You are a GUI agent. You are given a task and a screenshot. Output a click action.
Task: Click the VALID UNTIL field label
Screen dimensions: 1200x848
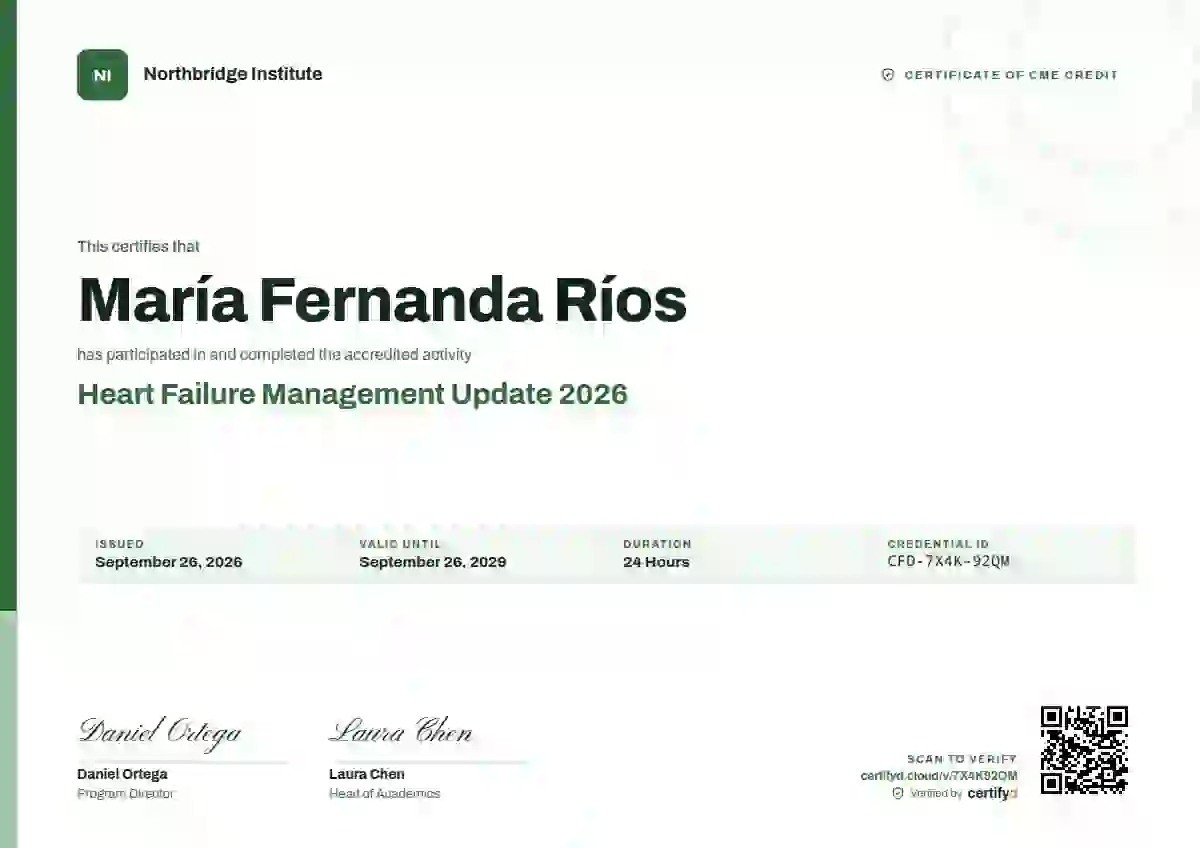[x=400, y=544]
